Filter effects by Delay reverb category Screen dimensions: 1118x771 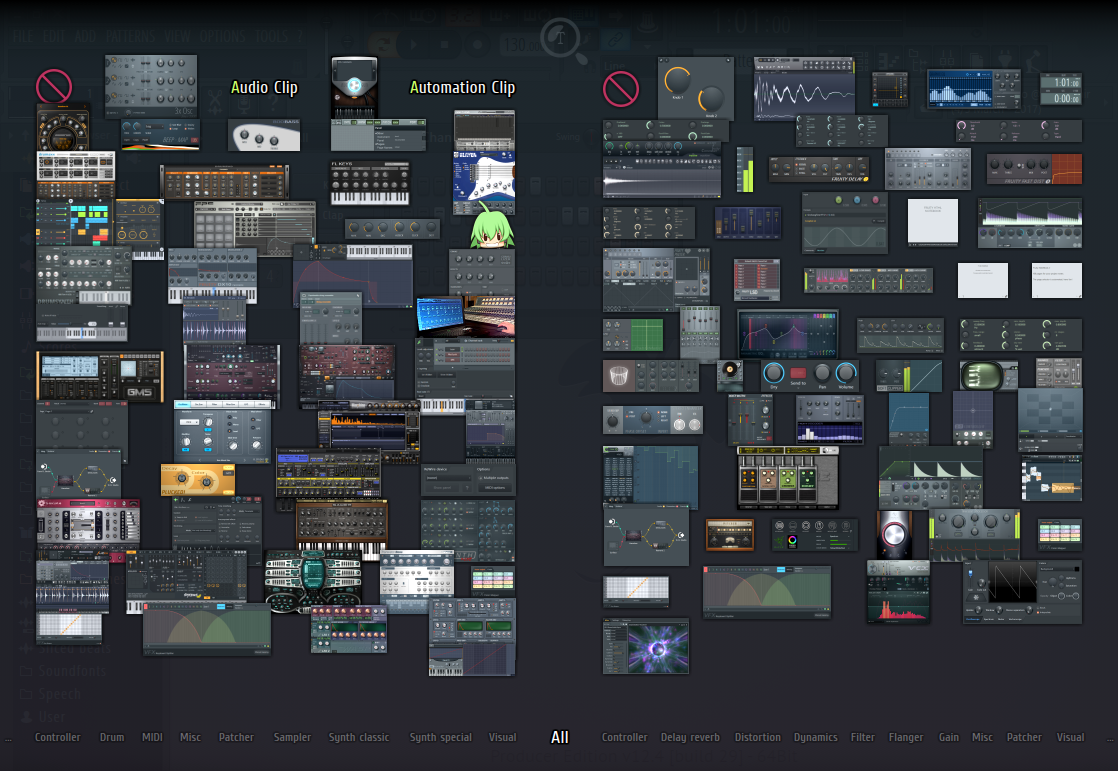click(x=690, y=738)
